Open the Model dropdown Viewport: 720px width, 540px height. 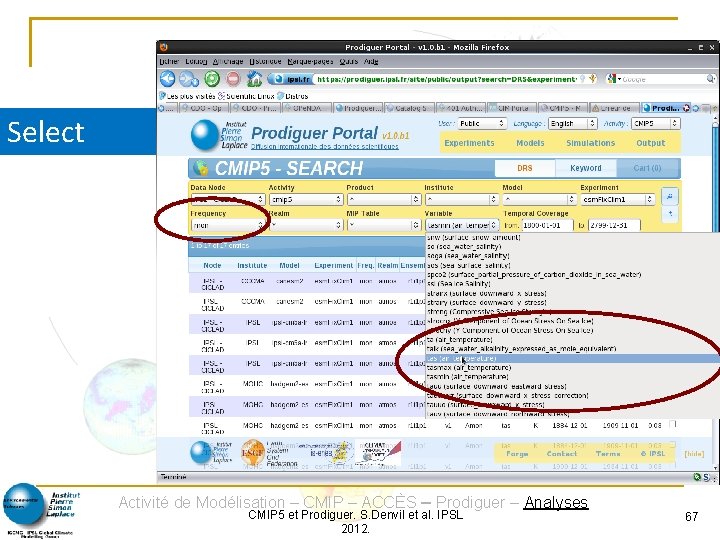(x=539, y=199)
